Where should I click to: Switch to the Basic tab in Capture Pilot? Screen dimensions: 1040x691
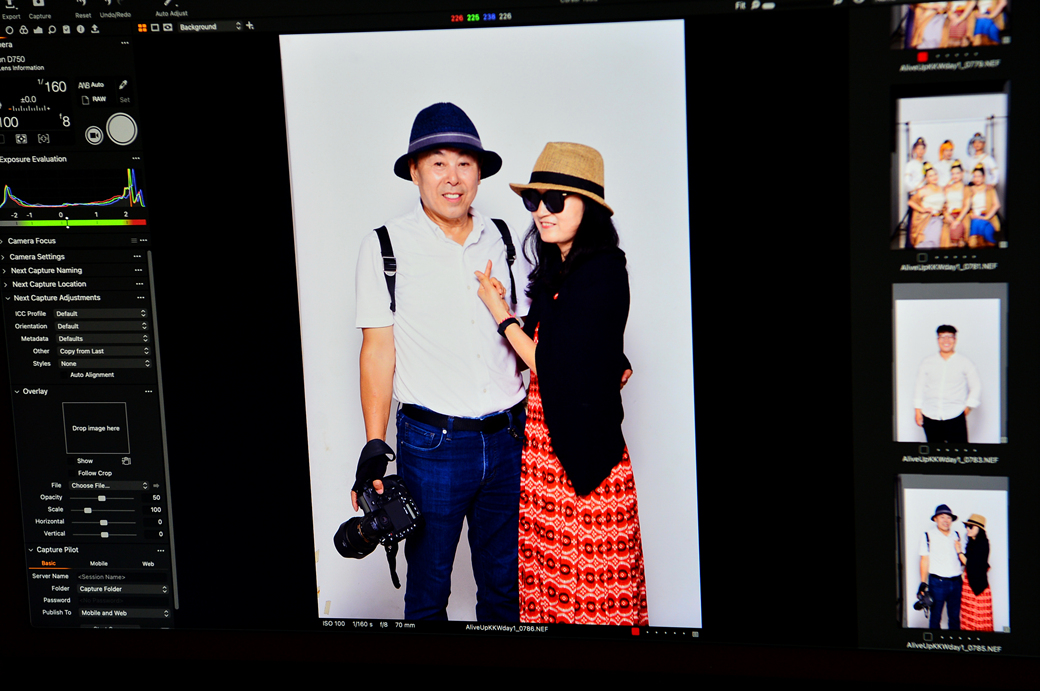[x=48, y=563]
